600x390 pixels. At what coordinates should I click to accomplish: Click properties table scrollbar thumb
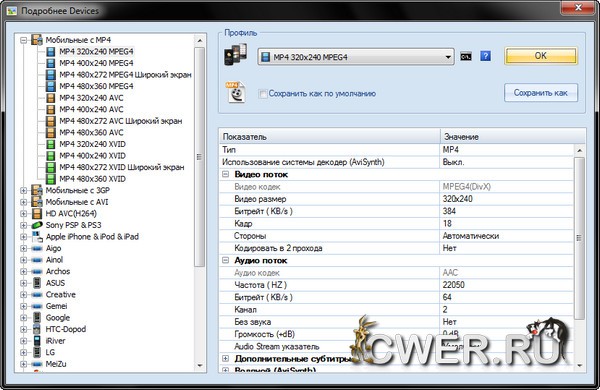click(579, 238)
